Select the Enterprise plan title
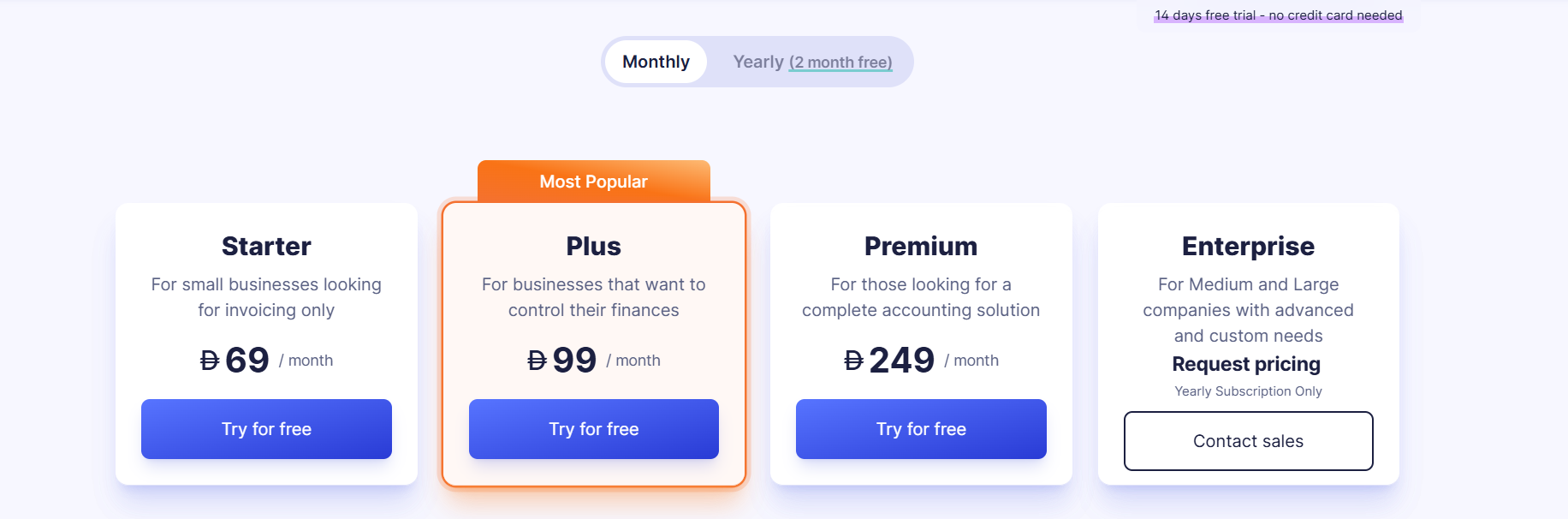 [x=1248, y=247]
